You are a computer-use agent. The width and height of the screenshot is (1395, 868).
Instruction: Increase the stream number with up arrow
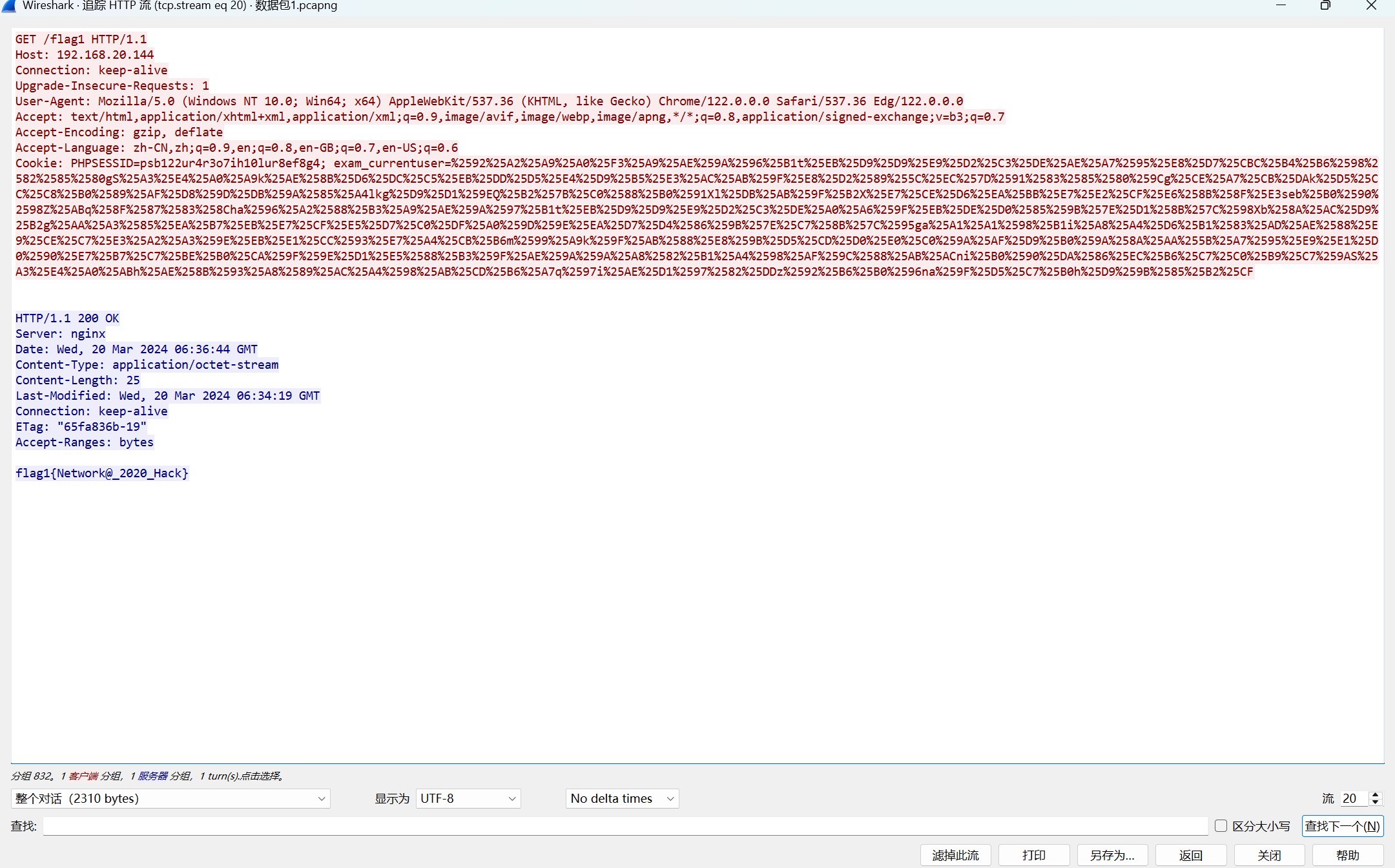pyautogui.click(x=1376, y=794)
